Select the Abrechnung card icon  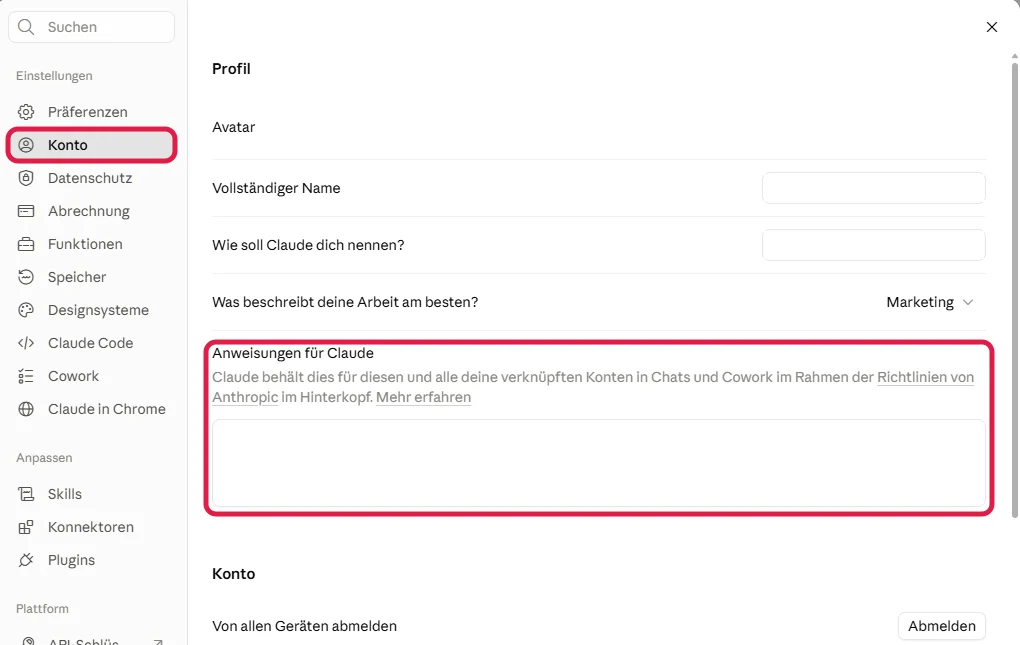point(26,211)
